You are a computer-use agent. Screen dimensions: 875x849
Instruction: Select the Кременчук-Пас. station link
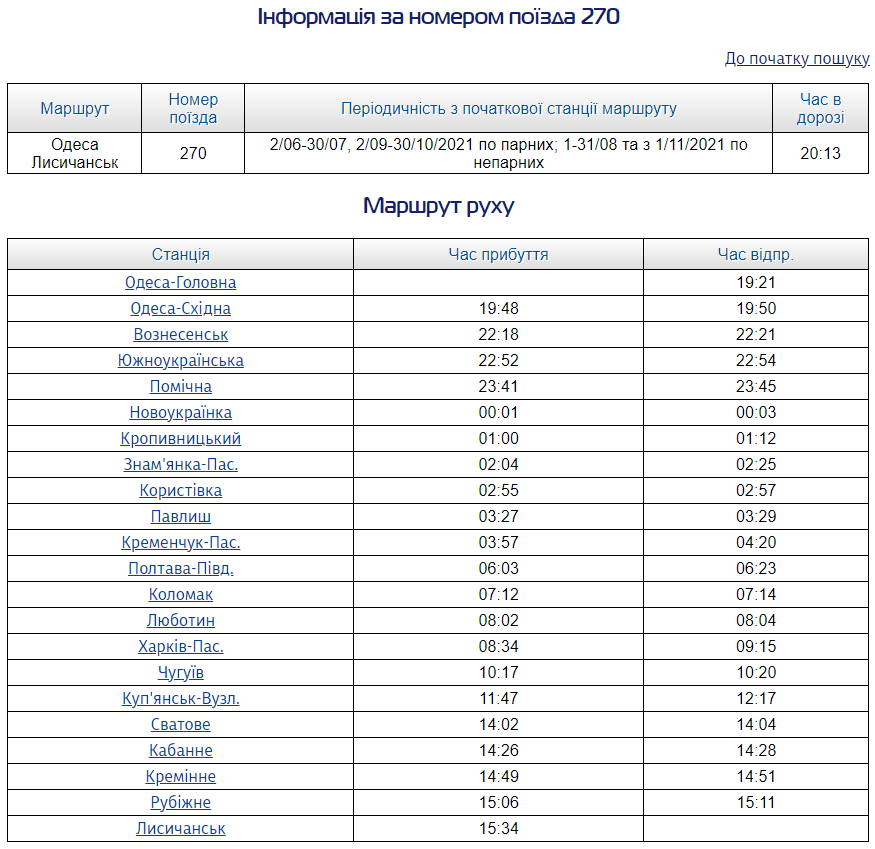181,543
